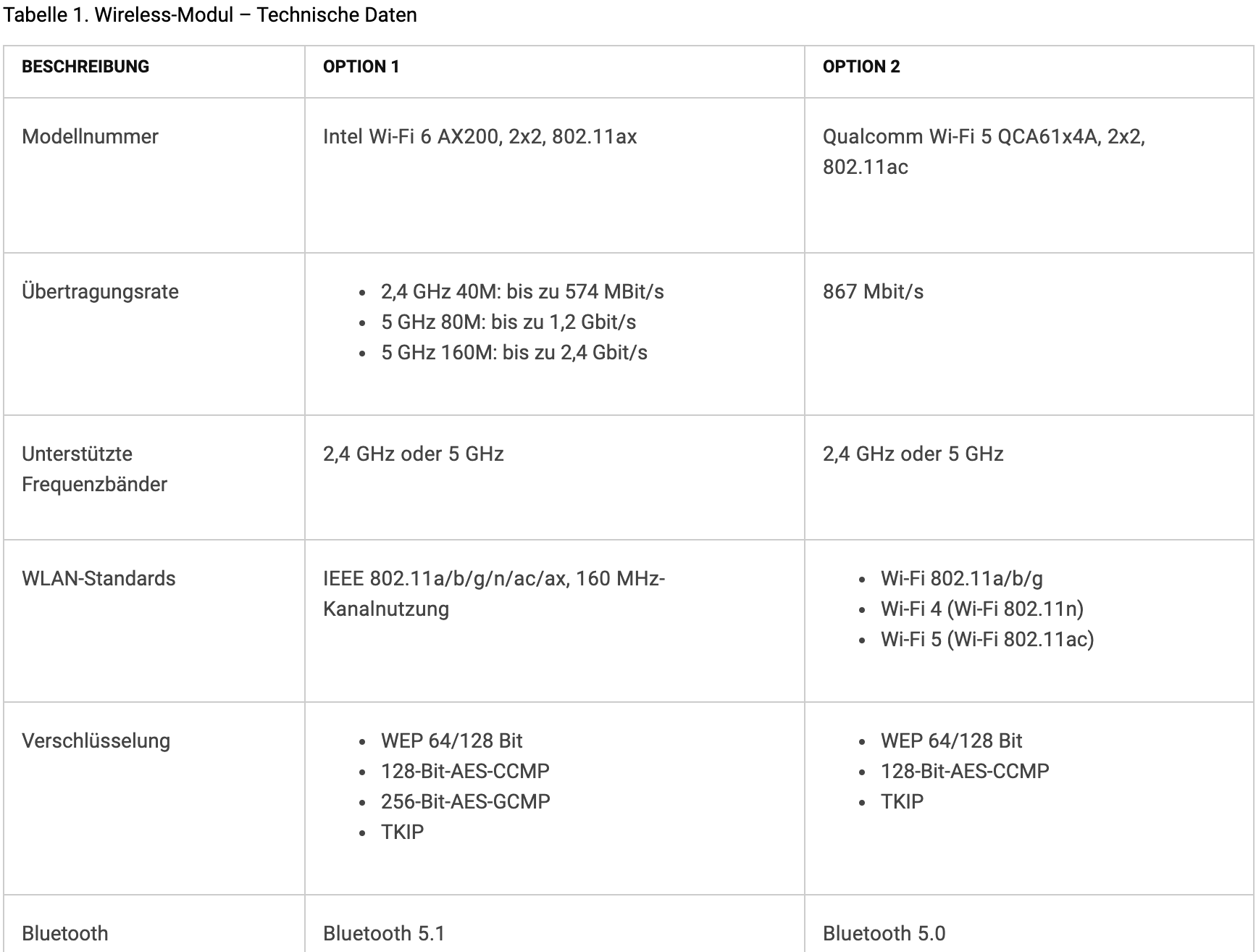The width and height of the screenshot is (1256, 952).
Task: Click the Bluetooth 5.1 value
Action: 384,933
